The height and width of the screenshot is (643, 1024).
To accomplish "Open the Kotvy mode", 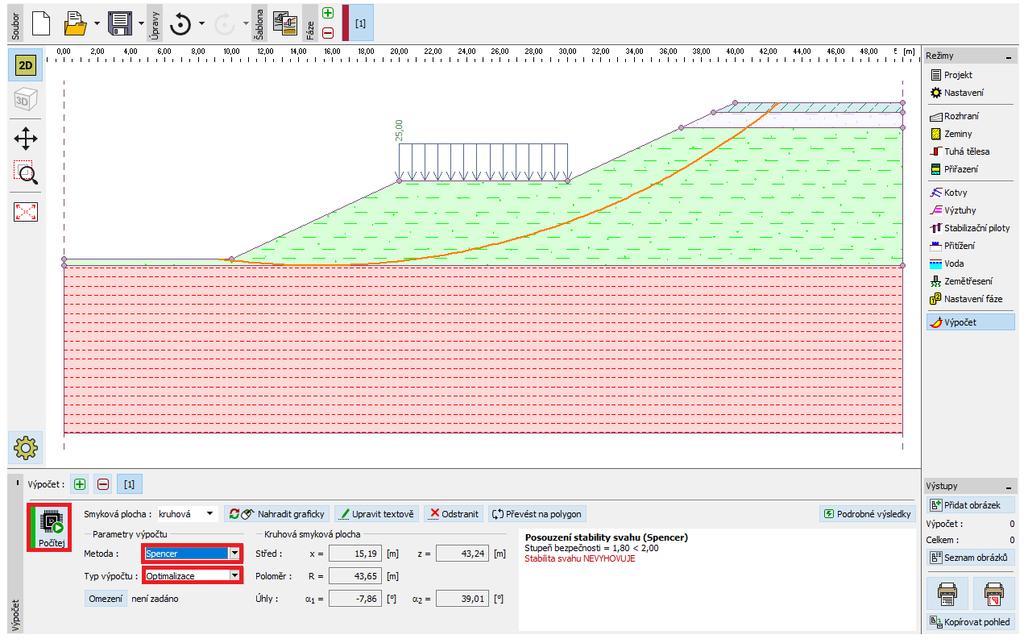I will click(970, 193).
